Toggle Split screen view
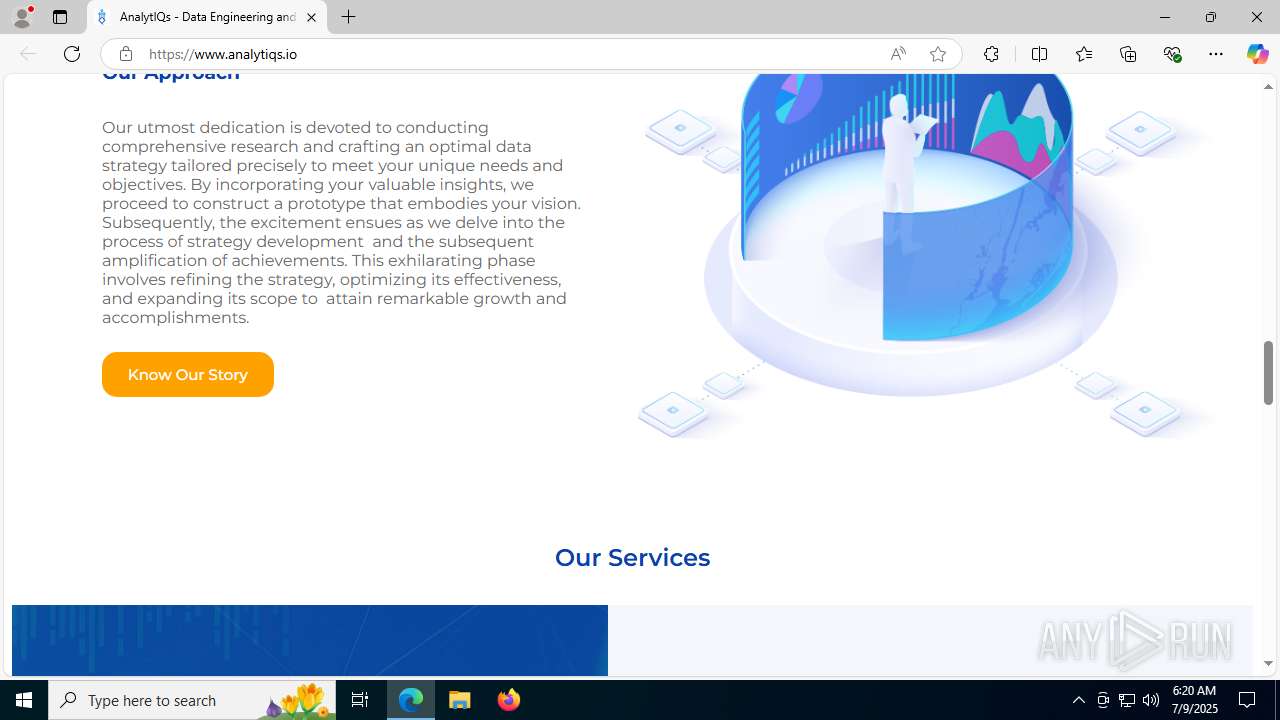The height and width of the screenshot is (720, 1280). point(1039,54)
